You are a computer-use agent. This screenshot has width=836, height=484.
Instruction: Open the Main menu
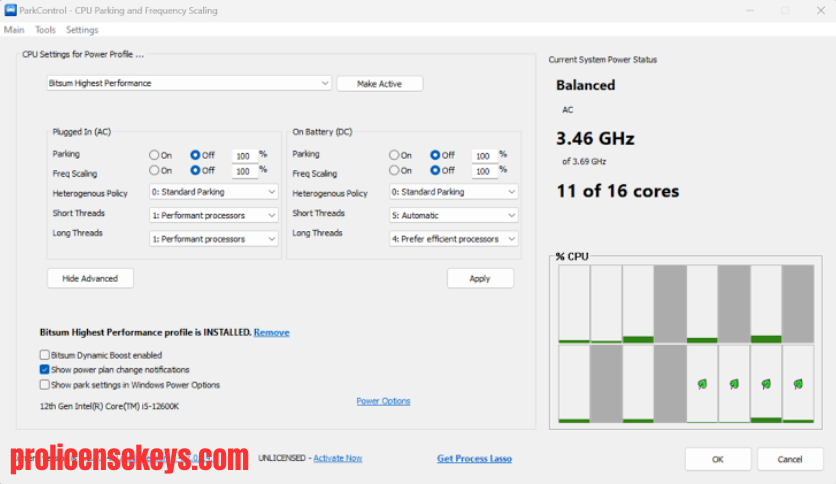[x=14, y=30]
